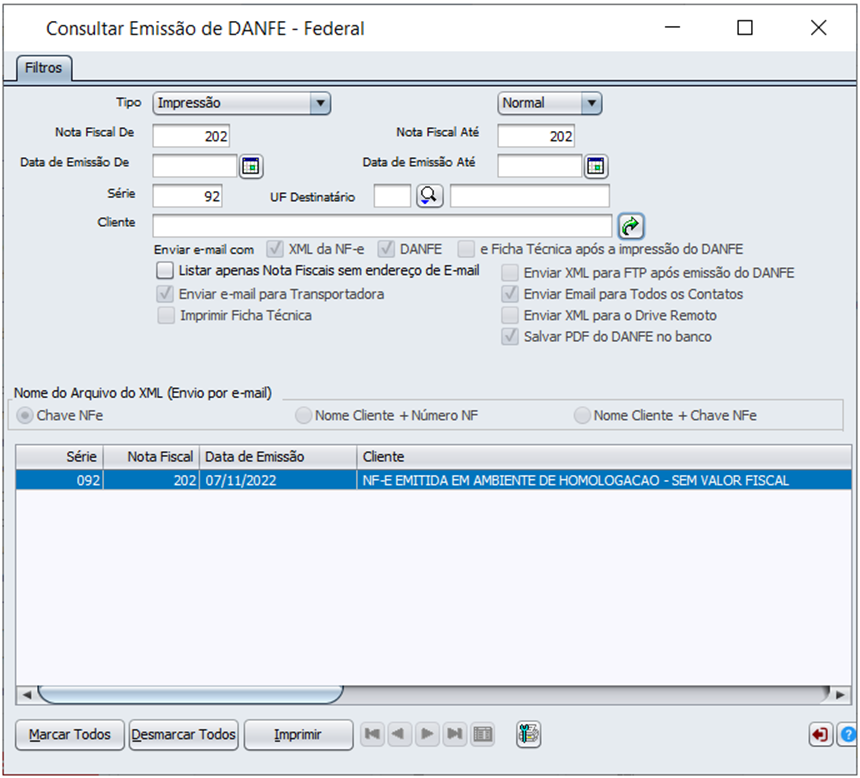Screen dimensions: 860x778
Task: Open the Normal dropdown list
Action: [590, 103]
